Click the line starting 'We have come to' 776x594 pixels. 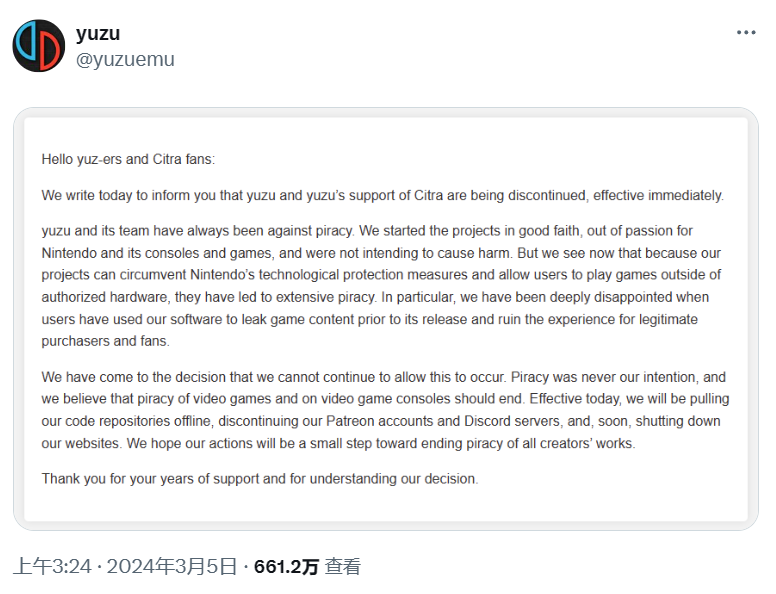click(384, 377)
